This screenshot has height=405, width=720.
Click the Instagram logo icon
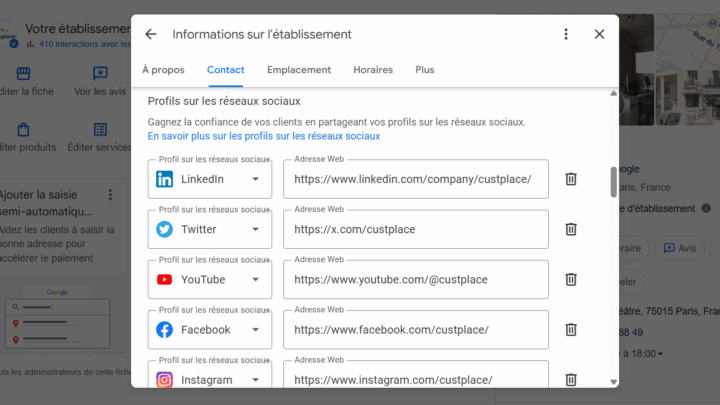tap(164, 380)
